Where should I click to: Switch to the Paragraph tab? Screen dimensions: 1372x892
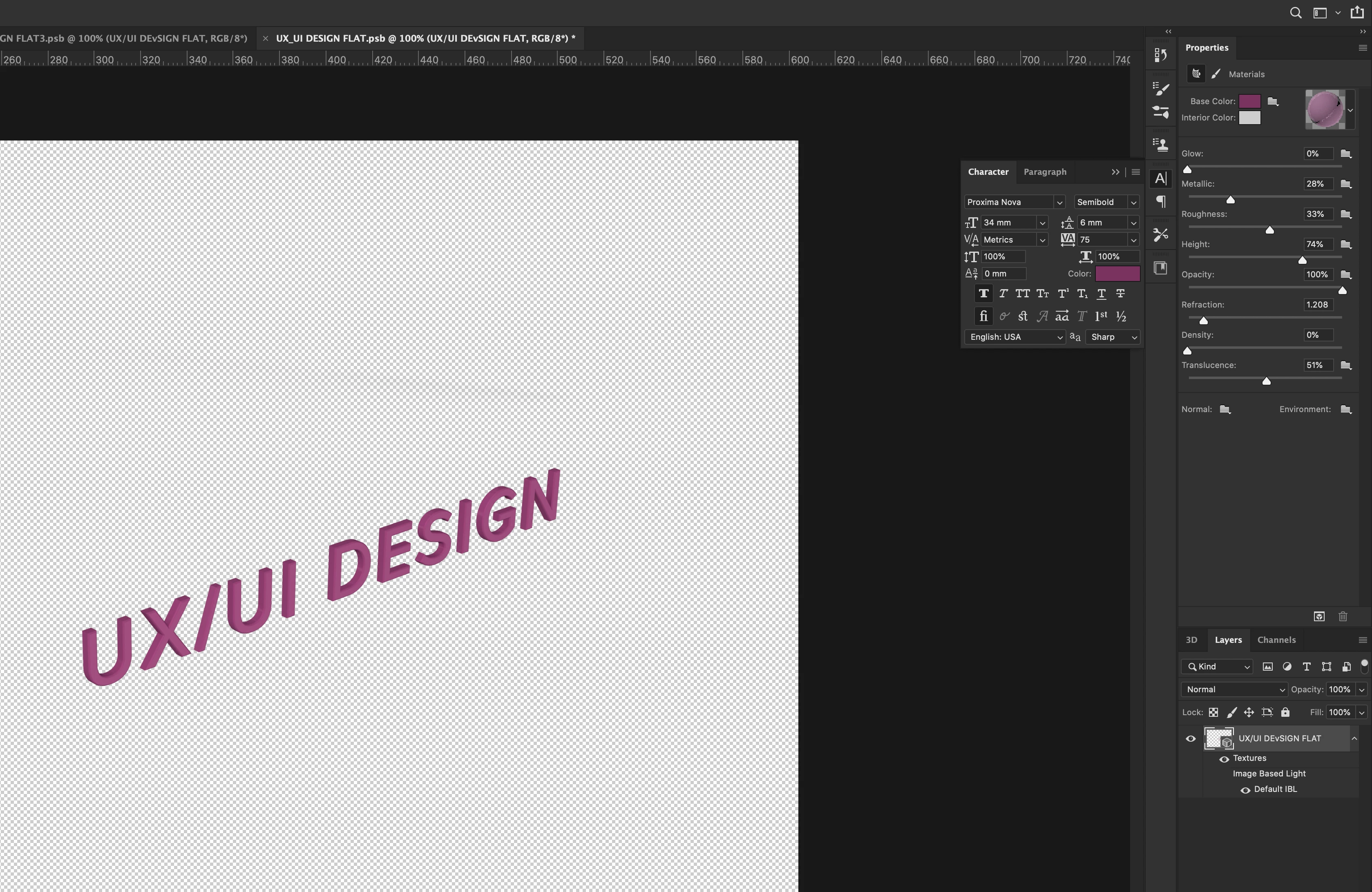[1045, 172]
